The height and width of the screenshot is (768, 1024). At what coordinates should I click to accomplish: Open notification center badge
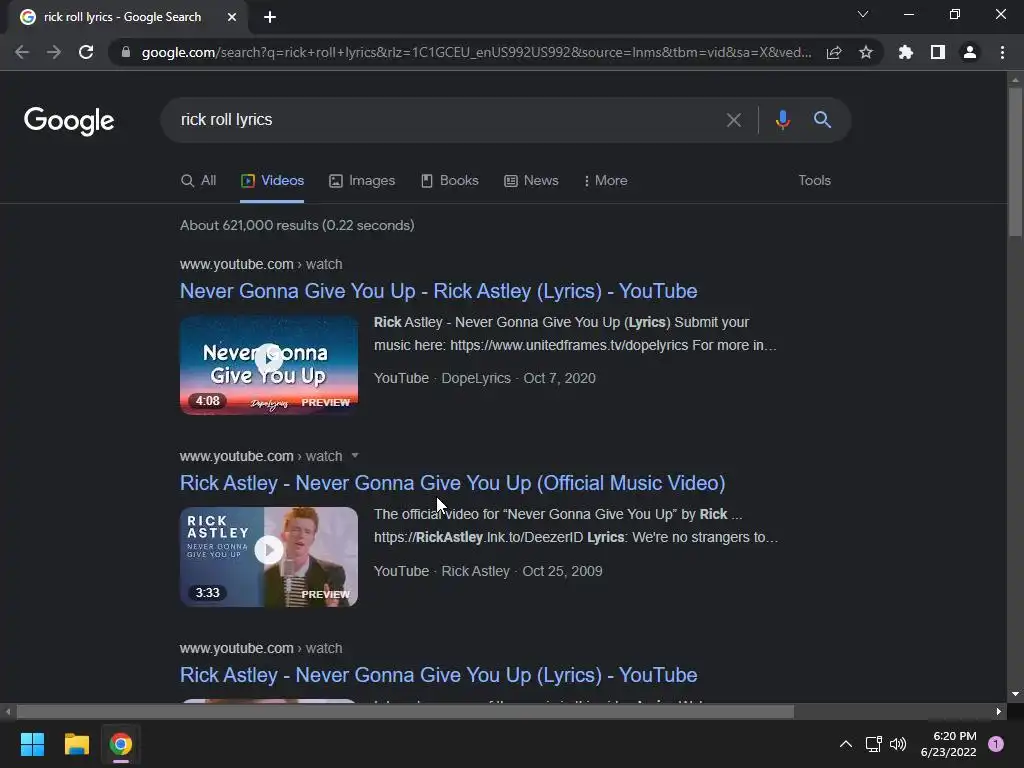[x=996, y=744]
